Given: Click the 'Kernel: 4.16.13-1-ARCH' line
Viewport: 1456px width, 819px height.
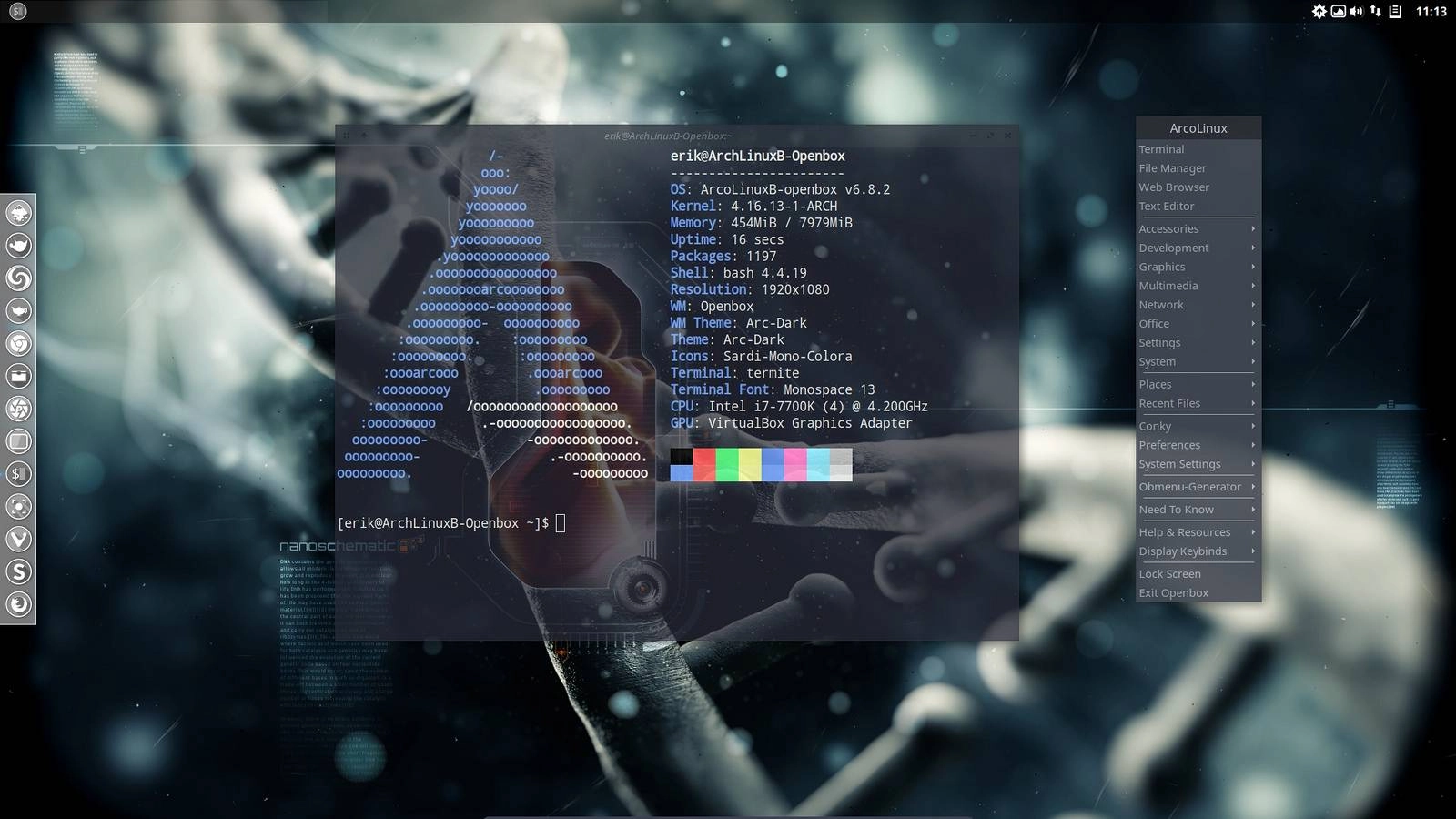Looking at the screenshot, I should [754, 207].
